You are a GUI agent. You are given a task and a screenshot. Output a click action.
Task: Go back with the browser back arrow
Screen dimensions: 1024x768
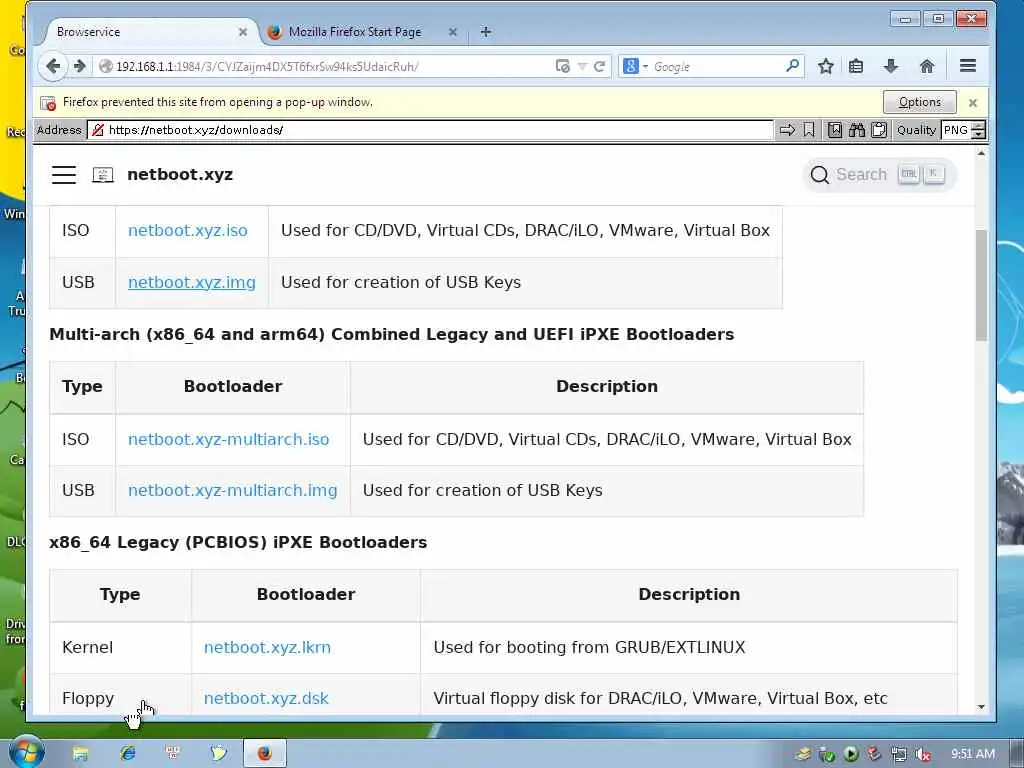(x=53, y=66)
